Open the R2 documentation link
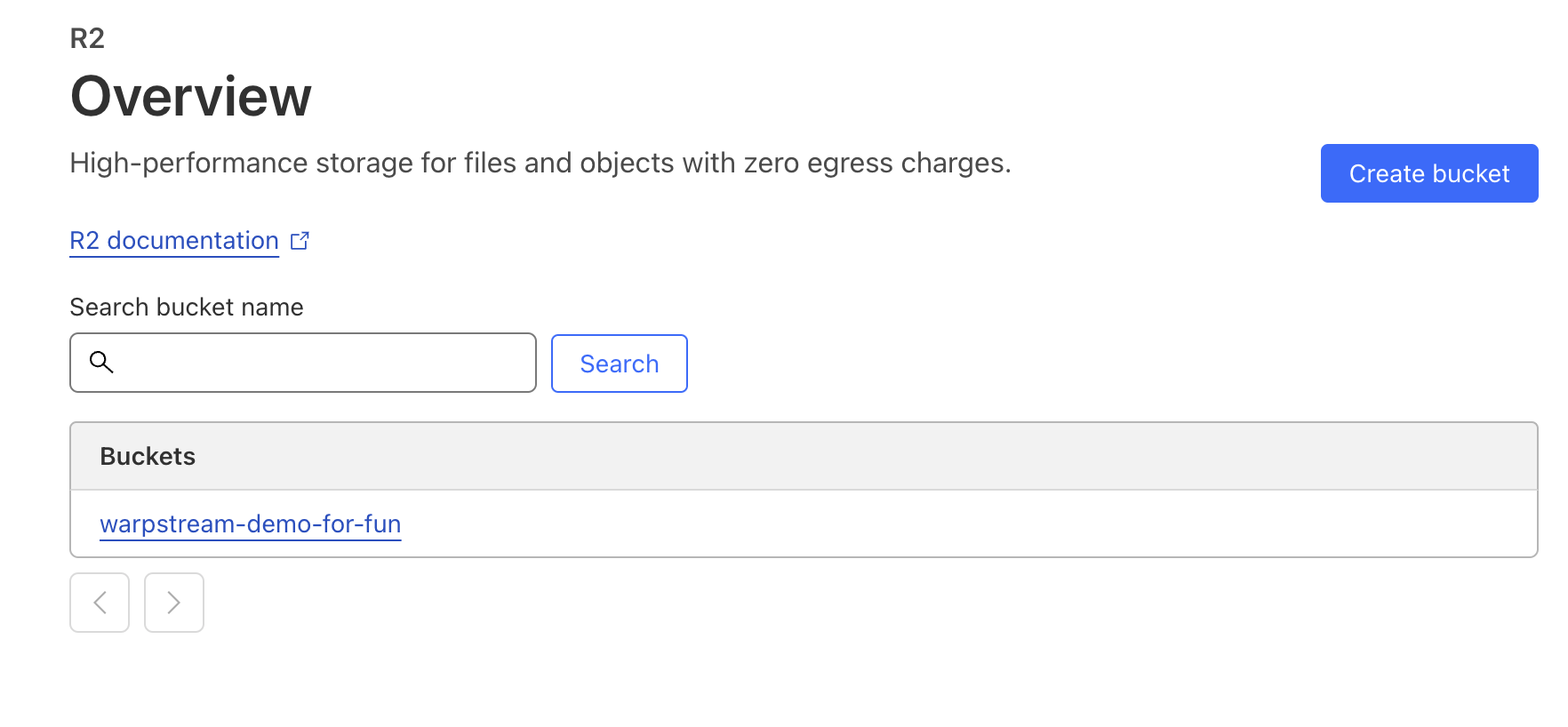1568x727 pixels. pos(174,241)
